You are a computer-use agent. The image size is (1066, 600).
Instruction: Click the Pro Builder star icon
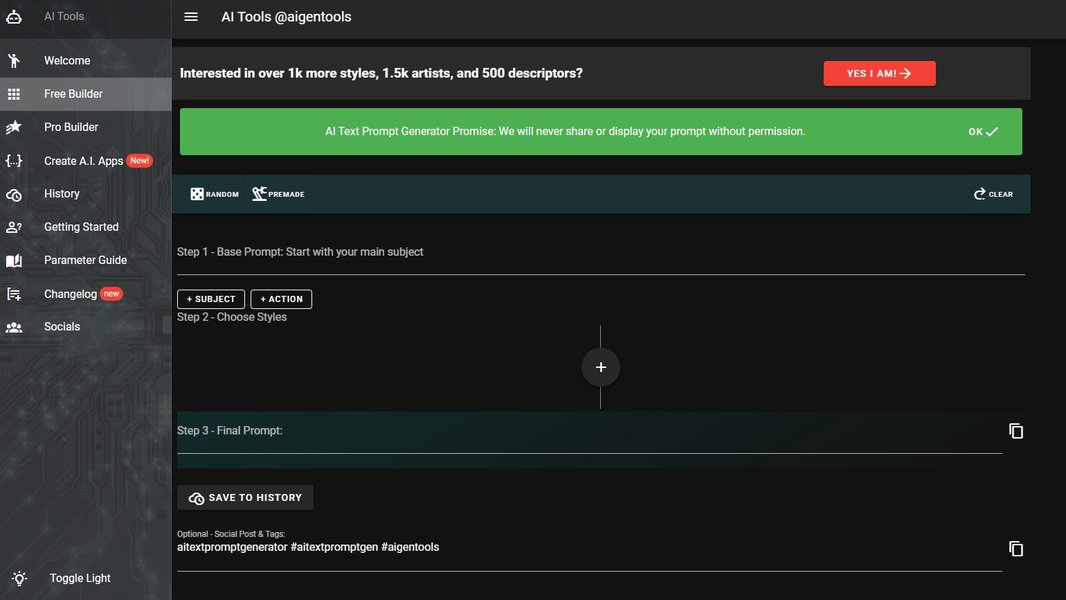point(14,127)
